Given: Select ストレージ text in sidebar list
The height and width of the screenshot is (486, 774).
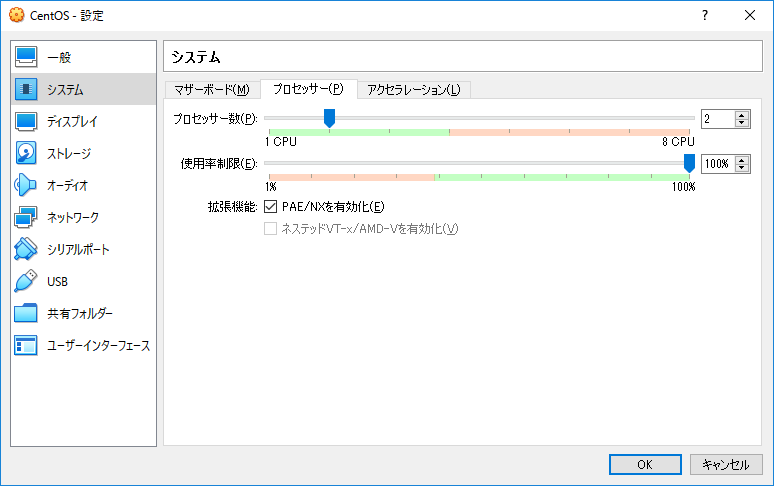Looking at the screenshot, I should [69, 153].
